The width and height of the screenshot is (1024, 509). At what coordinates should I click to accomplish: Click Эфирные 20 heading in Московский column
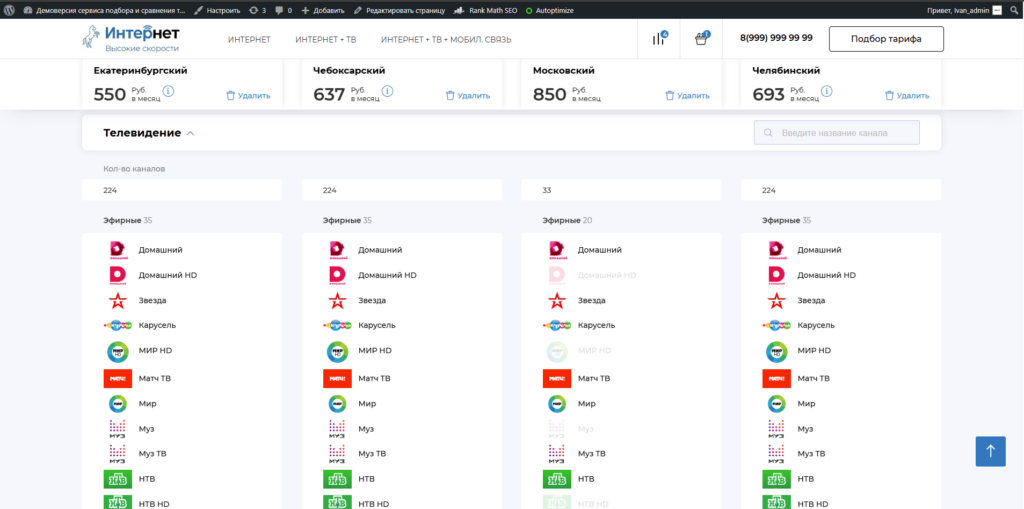tap(567, 220)
